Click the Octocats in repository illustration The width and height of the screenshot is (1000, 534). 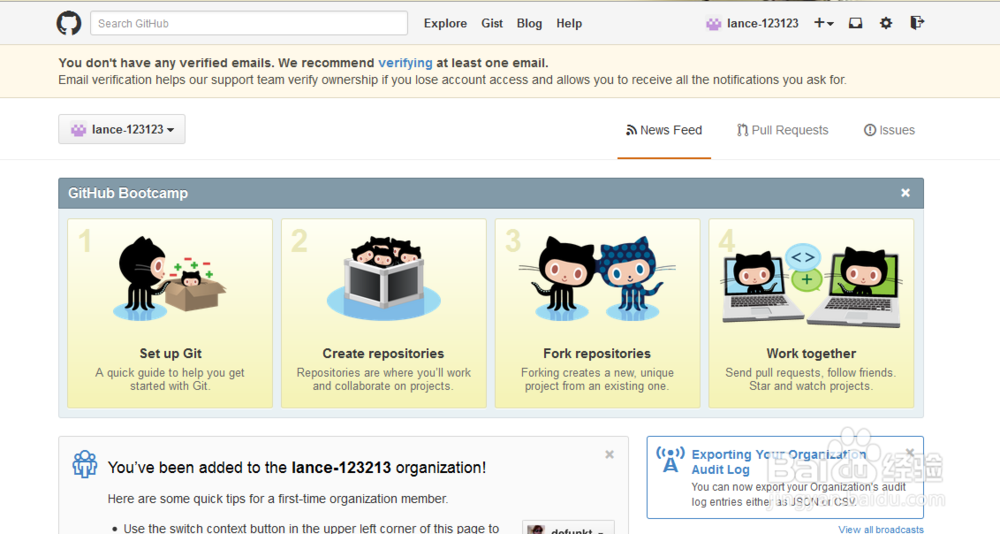coord(384,279)
